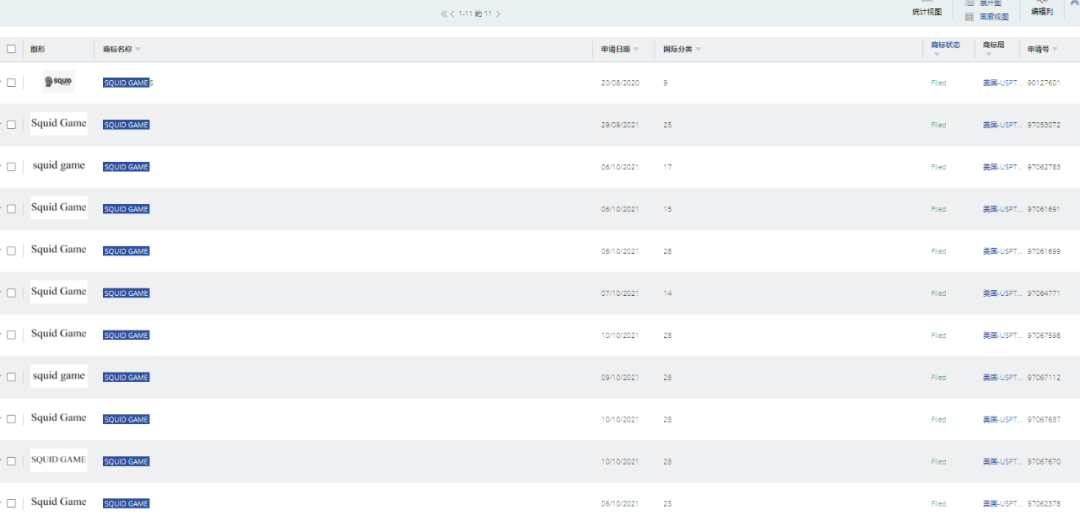The width and height of the screenshot is (1080, 532).
Task: Open the 国际分类 column dropdown arrow
Action: [698, 50]
